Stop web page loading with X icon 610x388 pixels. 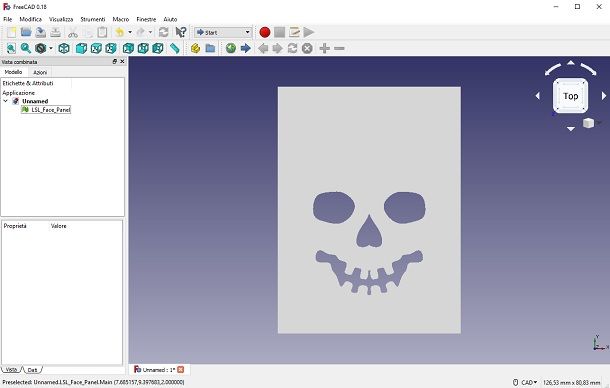[x=307, y=48]
